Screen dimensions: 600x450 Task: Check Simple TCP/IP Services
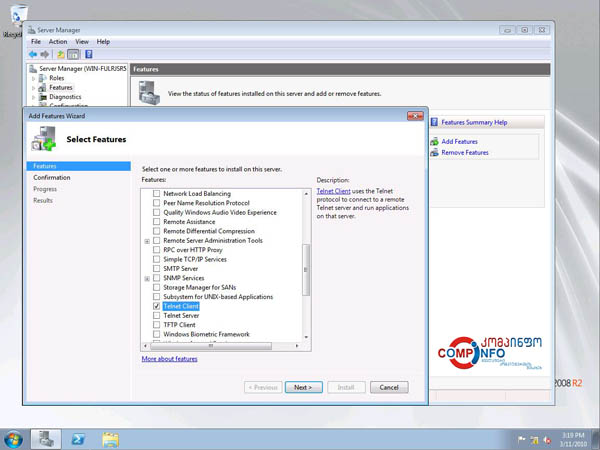click(157, 259)
